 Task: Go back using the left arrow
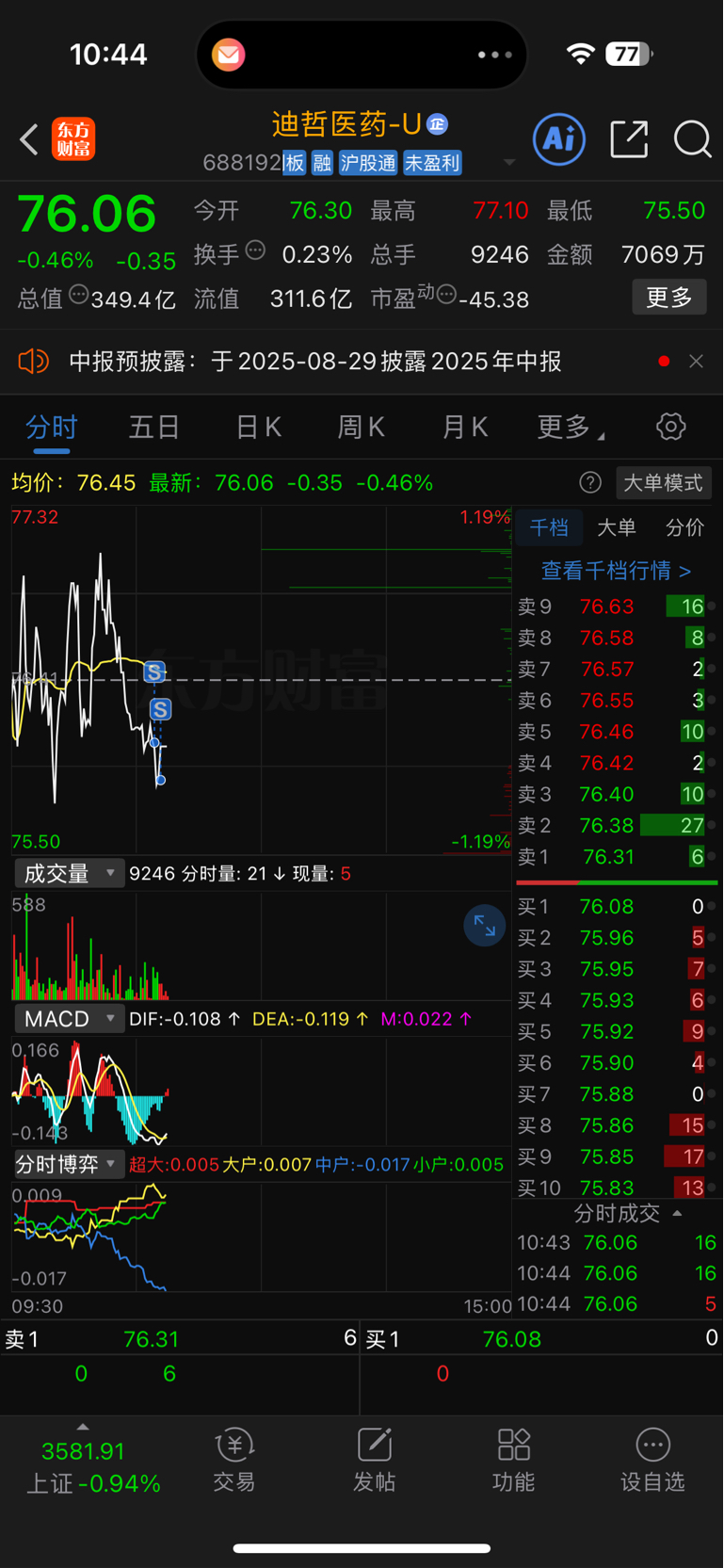[29, 140]
